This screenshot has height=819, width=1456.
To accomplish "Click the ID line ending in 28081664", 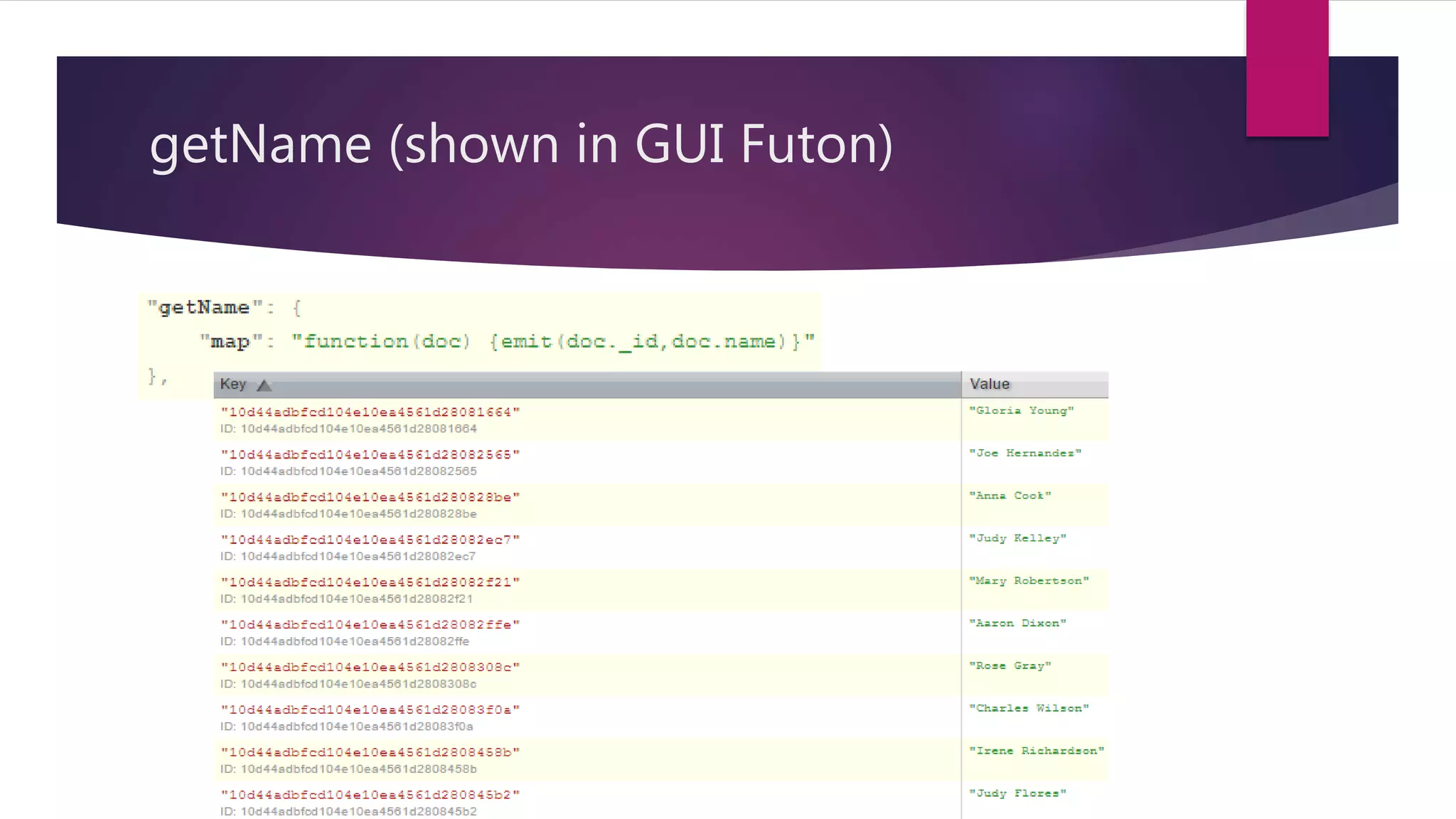I will 348,429.
